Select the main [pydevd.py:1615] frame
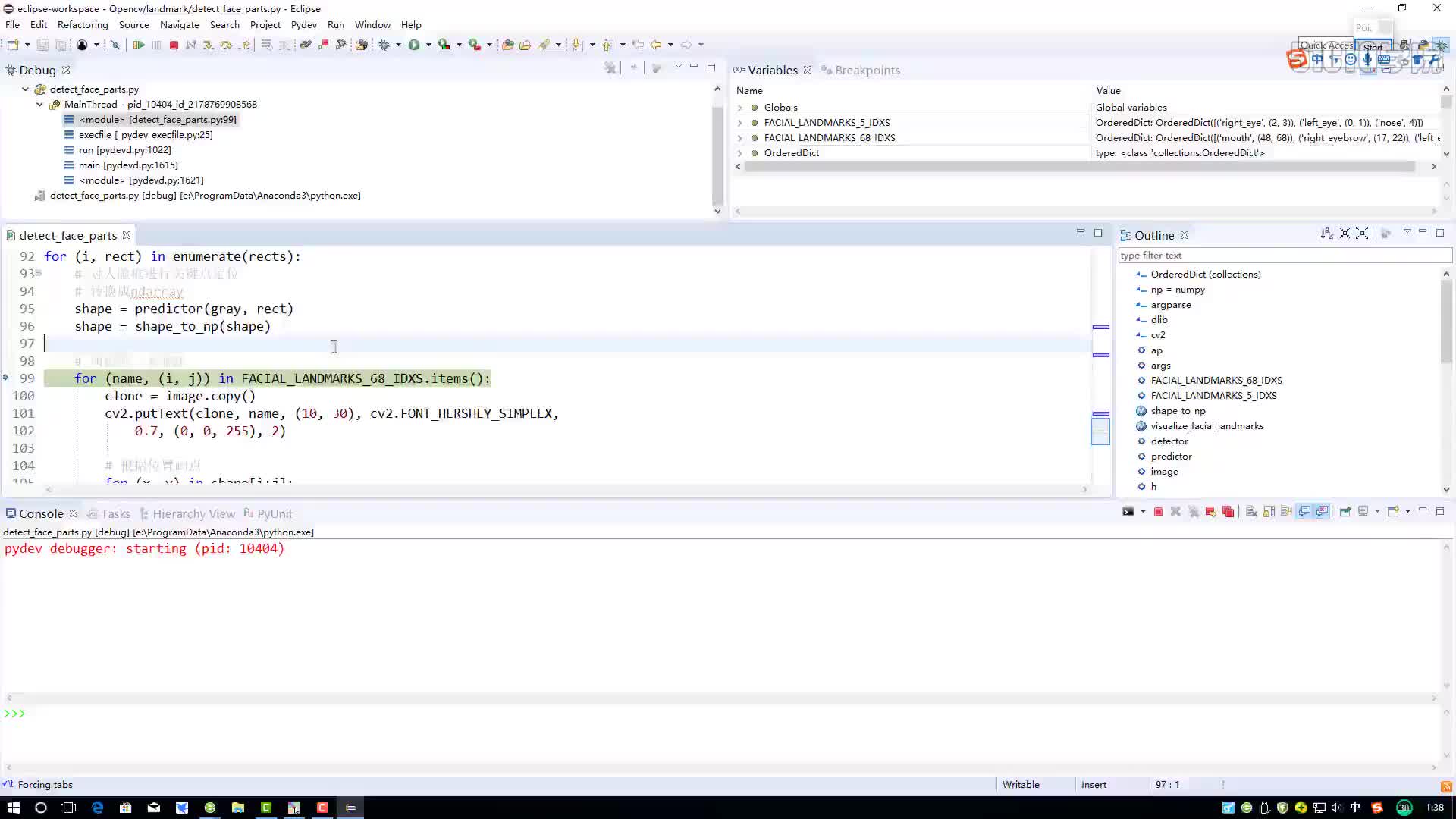 [x=128, y=165]
